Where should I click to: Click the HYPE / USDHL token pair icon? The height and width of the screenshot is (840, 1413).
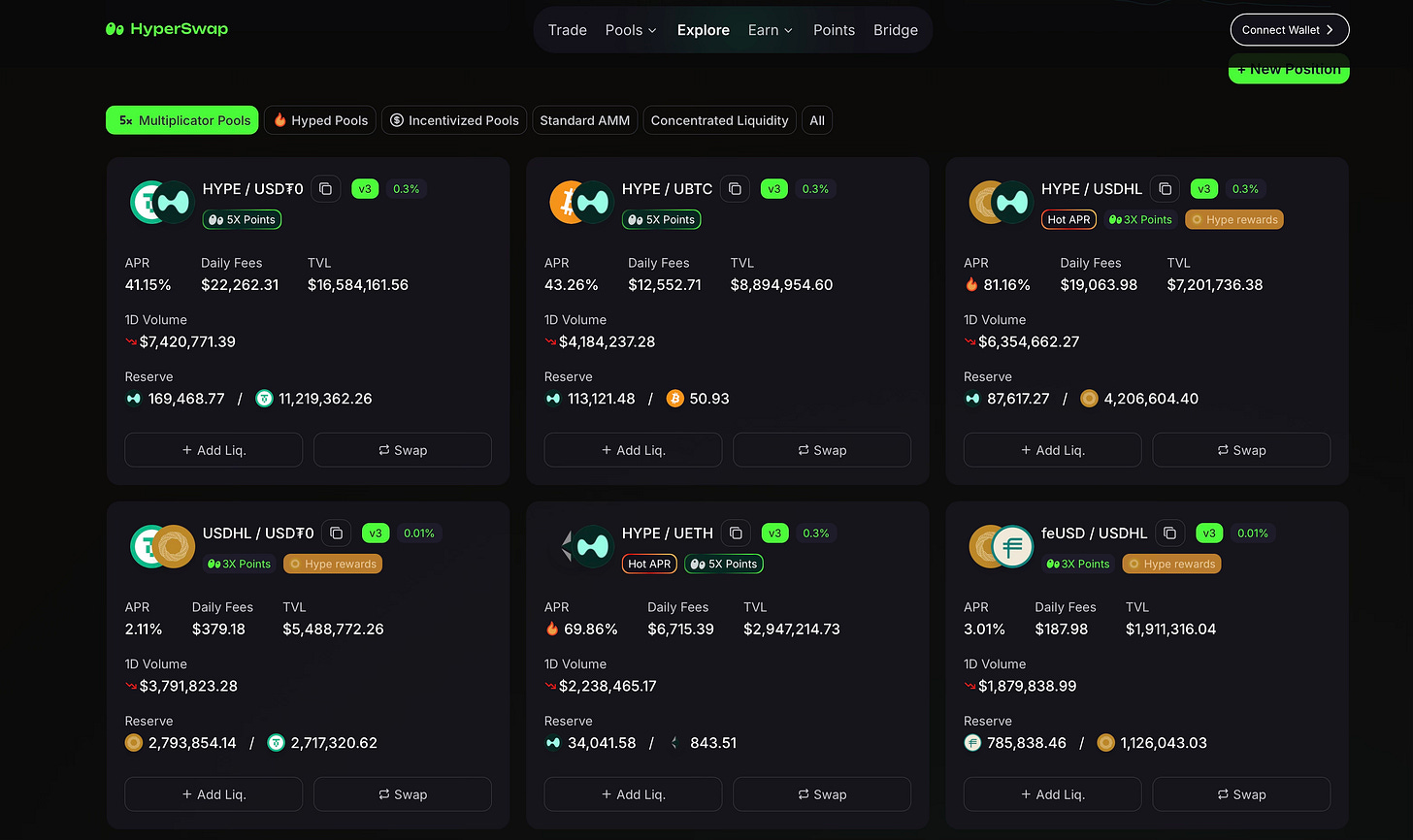(x=1002, y=202)
